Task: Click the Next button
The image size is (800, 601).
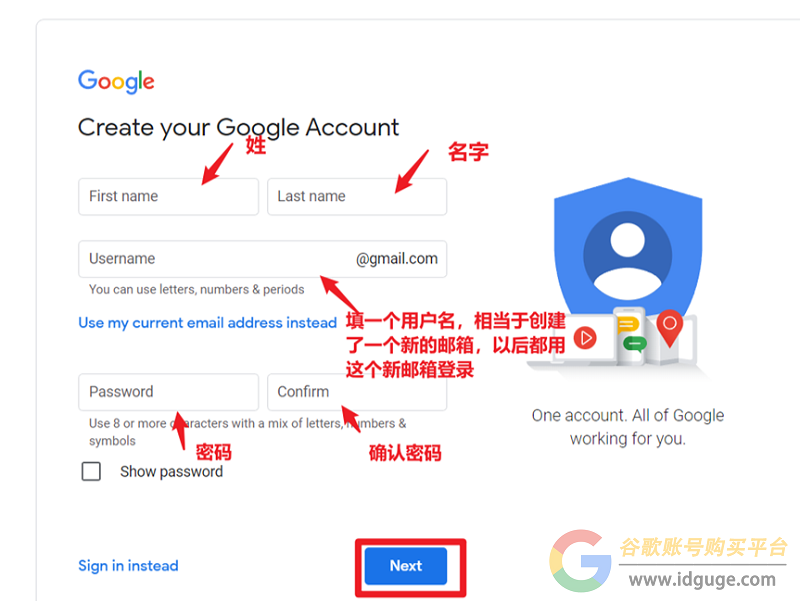Action: pos(406,566)
